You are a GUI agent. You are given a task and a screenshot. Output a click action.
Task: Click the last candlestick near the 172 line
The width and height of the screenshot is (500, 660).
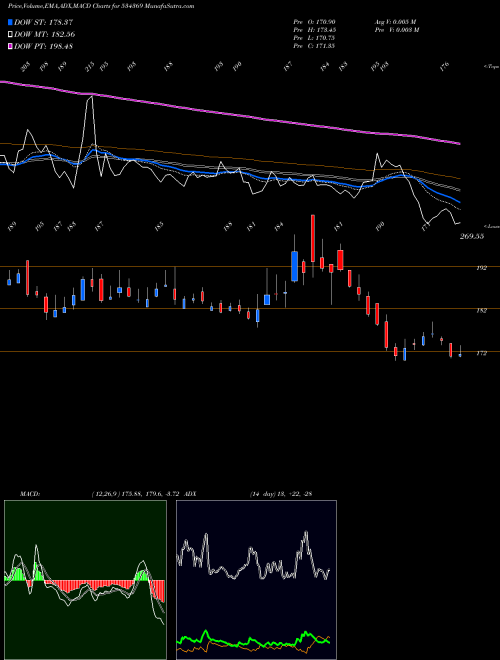coord(460,355)
